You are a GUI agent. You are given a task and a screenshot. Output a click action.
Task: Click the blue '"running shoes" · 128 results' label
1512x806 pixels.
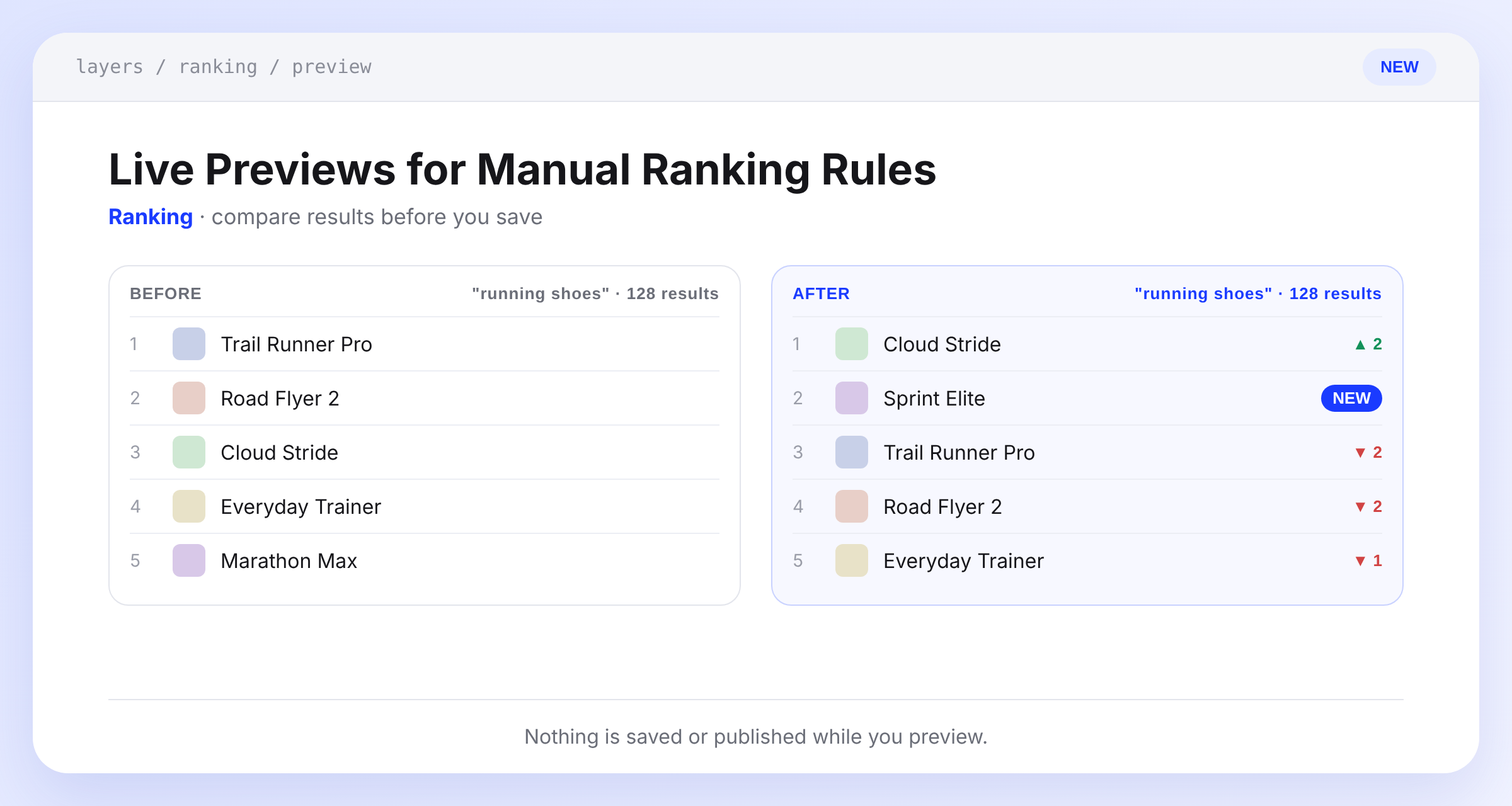coord(1258,293)
